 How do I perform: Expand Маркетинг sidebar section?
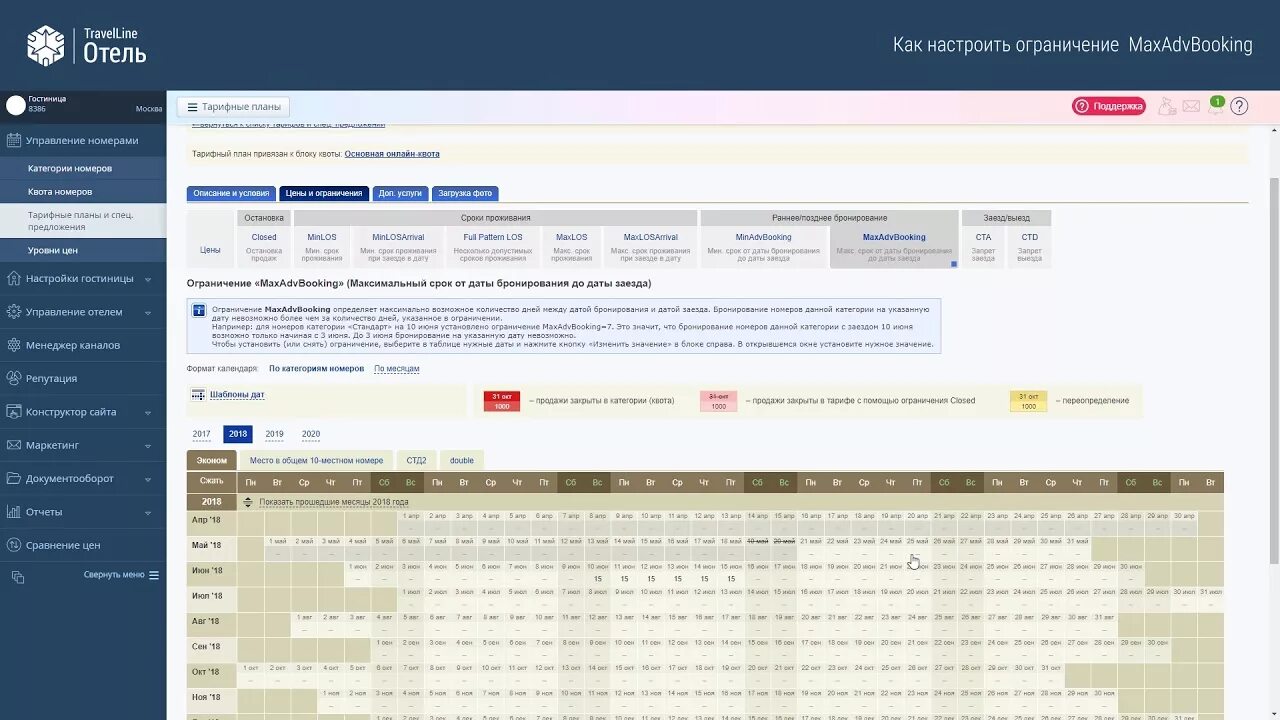coord(83,445)
